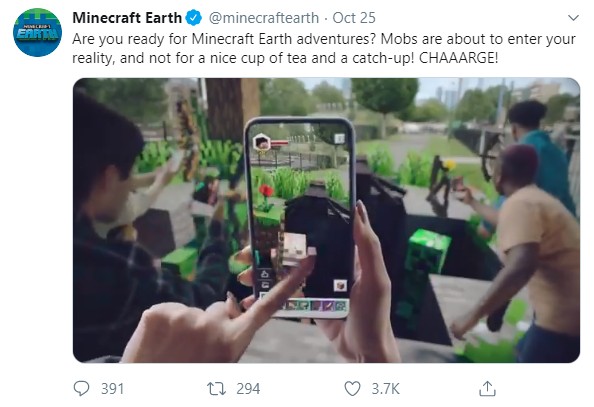Image resolution: width=594 pixels, height=407 pixels.
Task: Expand the tweet options chevron
Action: tap(574, 18)
